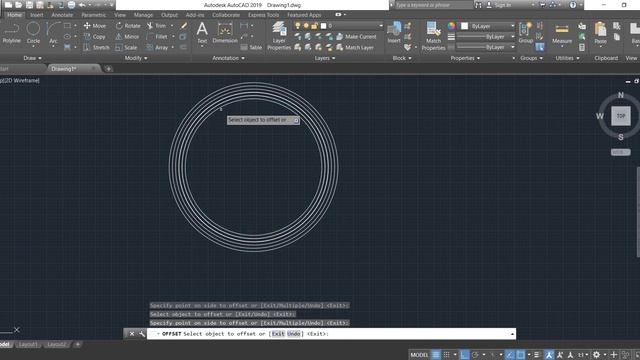The width and height of the screenshot is (640, 360).
Task: Click the Move tool
Action: [95, 26]
